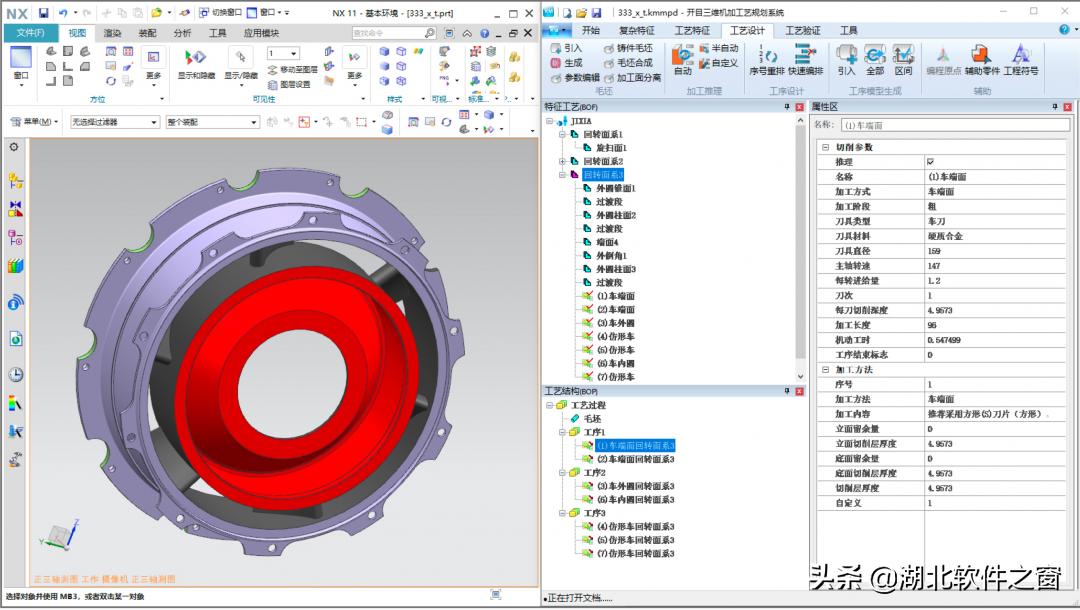
Task: Click the 区间 range icon
Action: (903, 59)
